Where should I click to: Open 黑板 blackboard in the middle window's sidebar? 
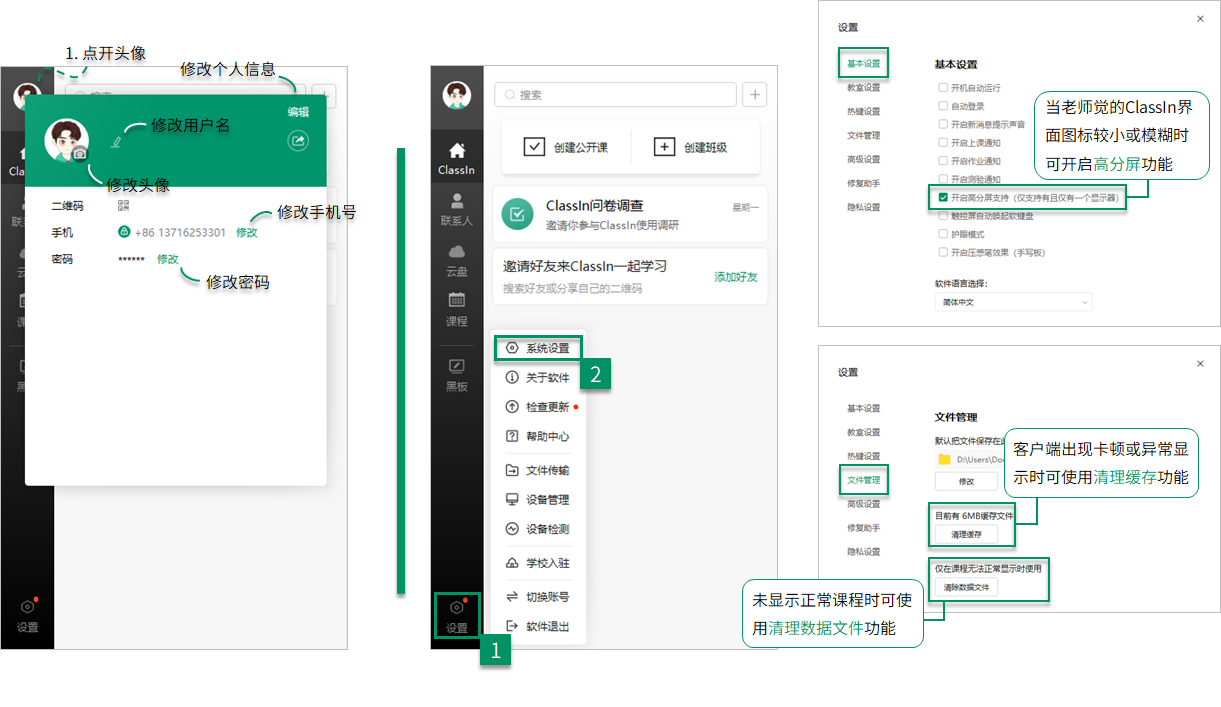click(457, 374)
